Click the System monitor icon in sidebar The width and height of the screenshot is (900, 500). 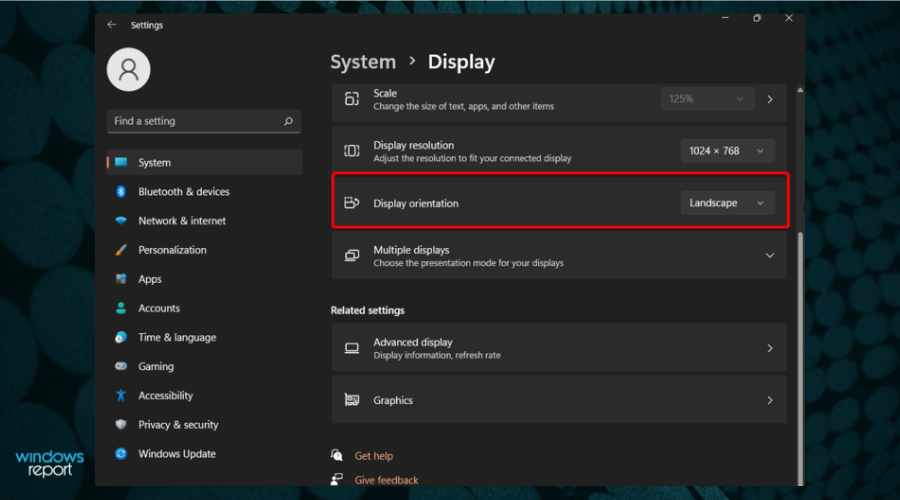pyautogui.click(x=121, y=162)
